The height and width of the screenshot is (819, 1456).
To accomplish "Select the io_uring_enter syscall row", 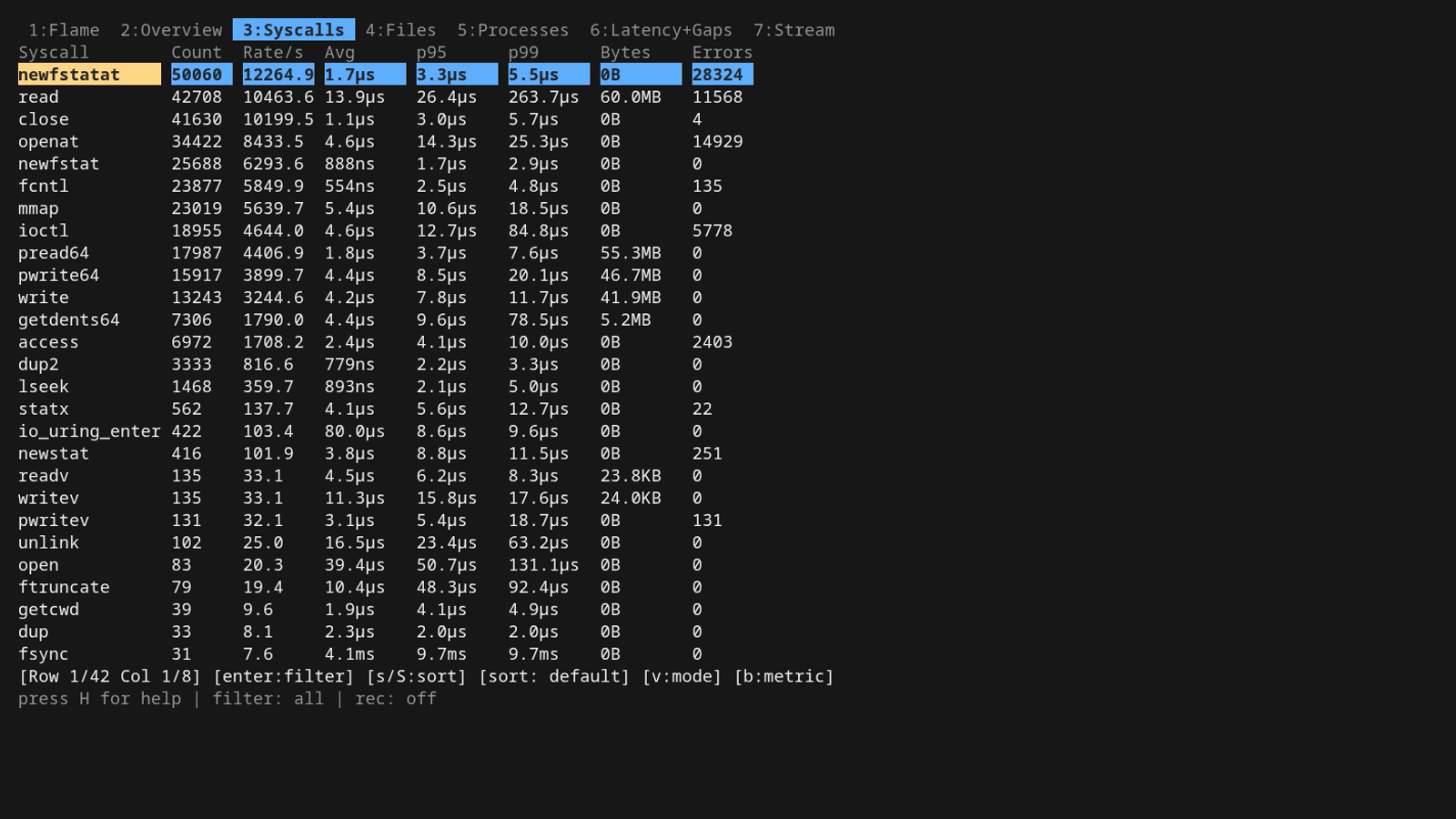I will (x=386, y=431).
